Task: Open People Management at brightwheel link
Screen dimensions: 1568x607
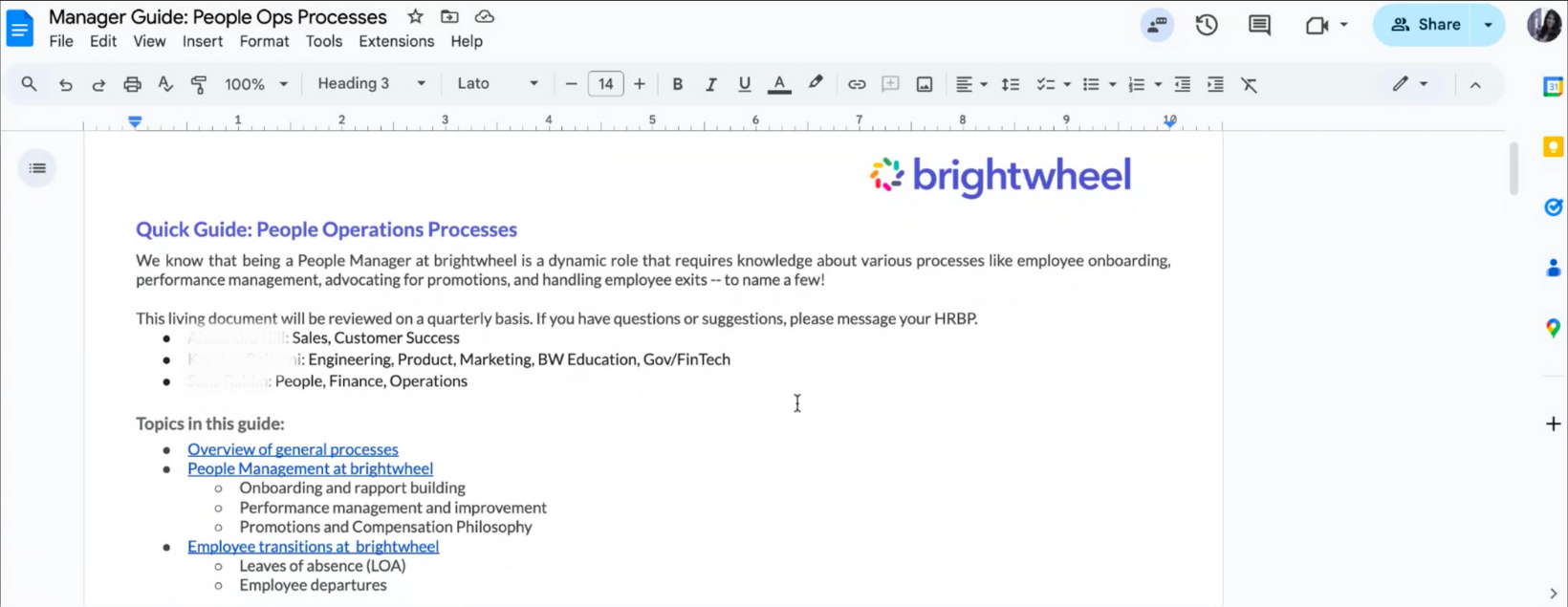Action: click(x=310, y=468)
